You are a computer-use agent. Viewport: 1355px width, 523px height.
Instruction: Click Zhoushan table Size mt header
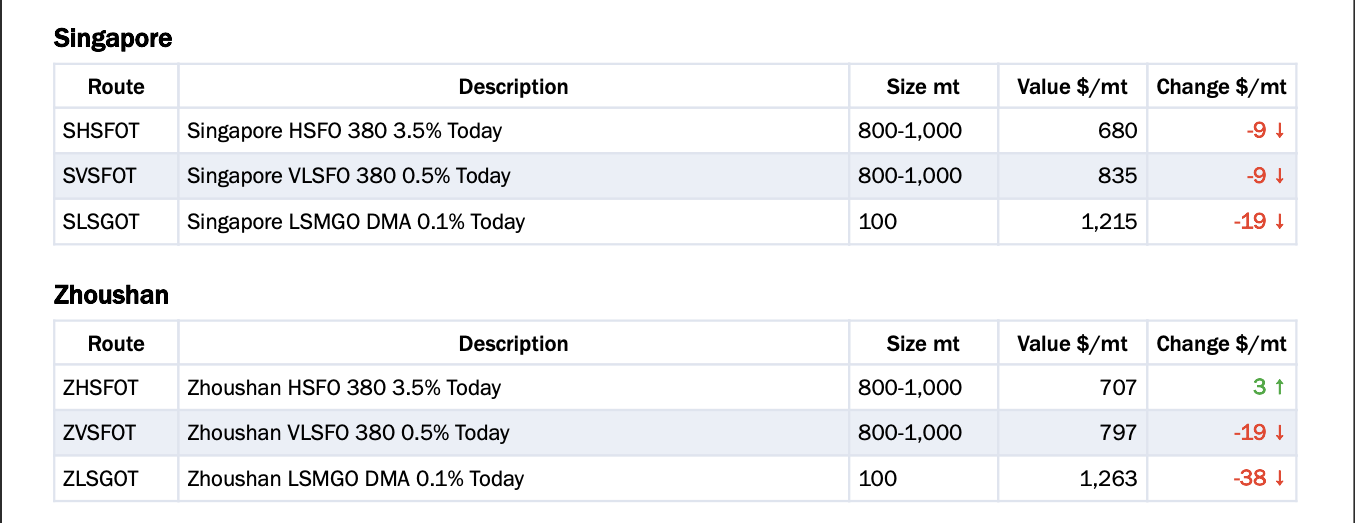click(x=923, y=344)
